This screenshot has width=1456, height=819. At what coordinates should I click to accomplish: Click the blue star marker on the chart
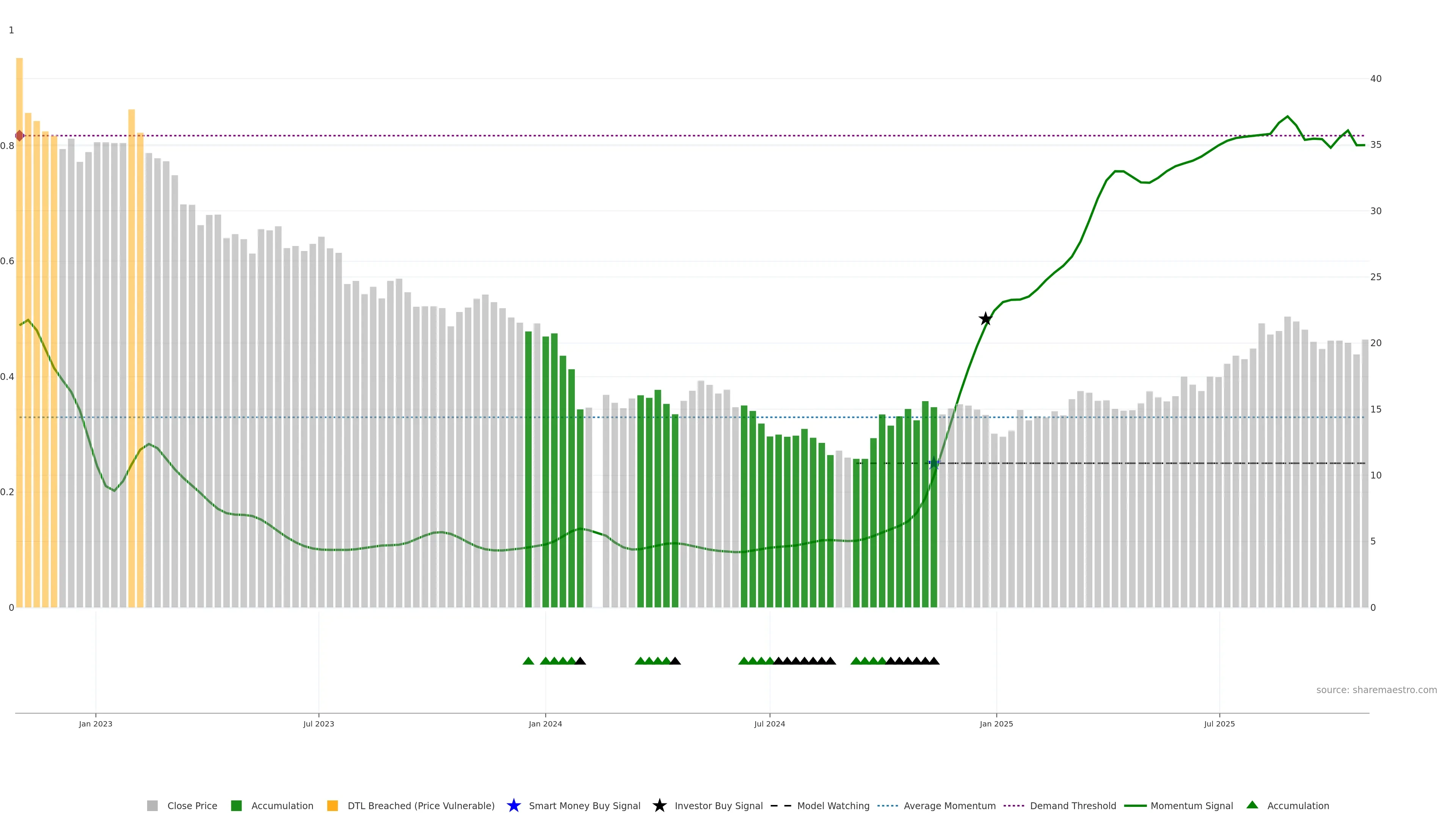pyautogui.click(x=934, y=463)
